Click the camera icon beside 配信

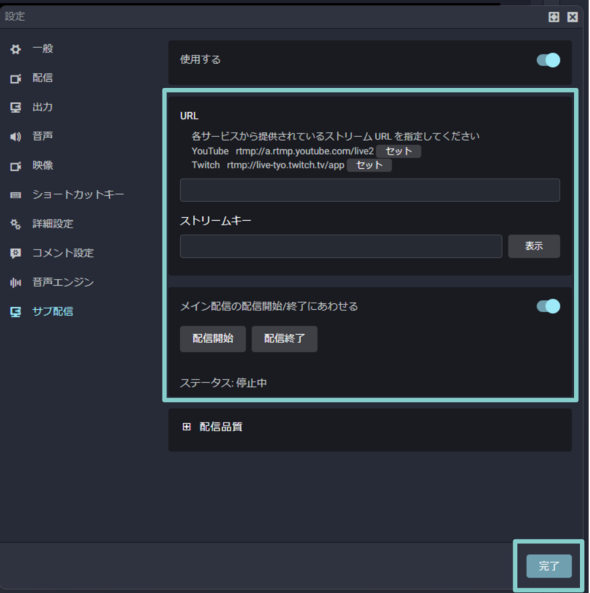pos(16,79)
